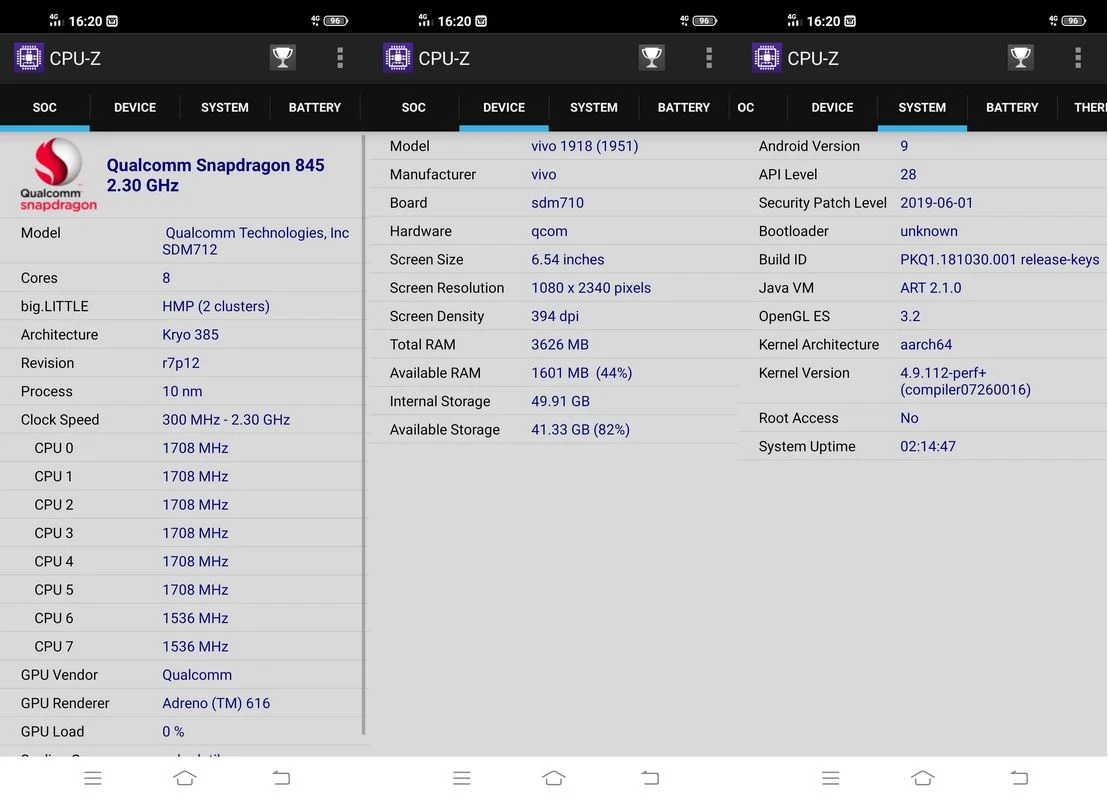Tap the Root Access value No

[909, 418]
